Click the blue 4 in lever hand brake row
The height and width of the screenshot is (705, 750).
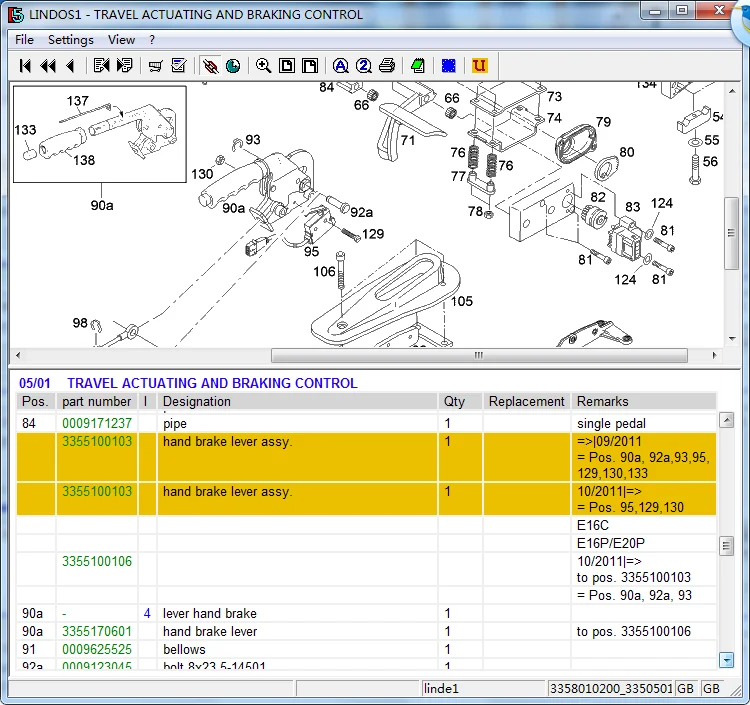[147, 614]
